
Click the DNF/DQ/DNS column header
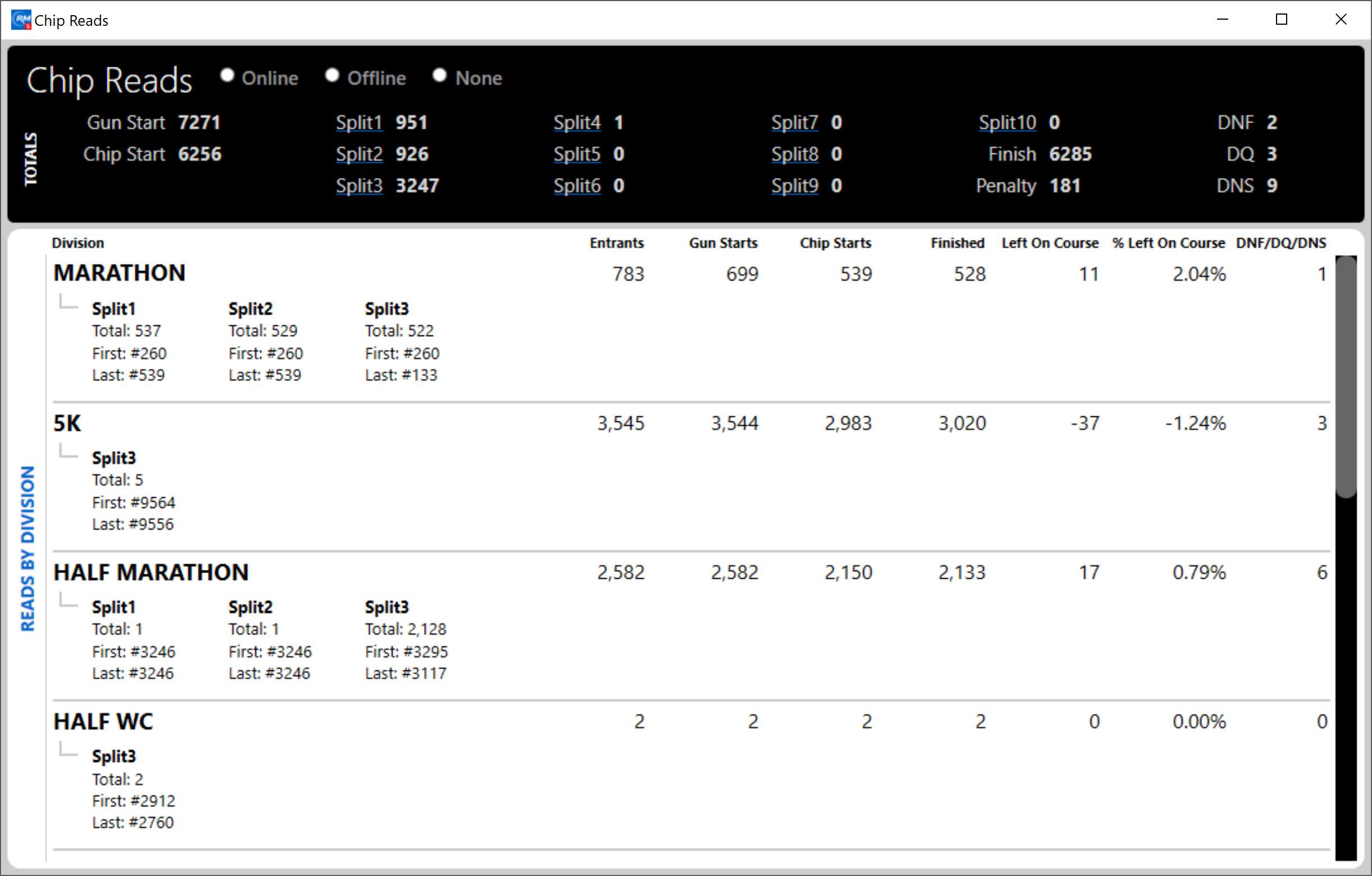[x=1281, y=243]
